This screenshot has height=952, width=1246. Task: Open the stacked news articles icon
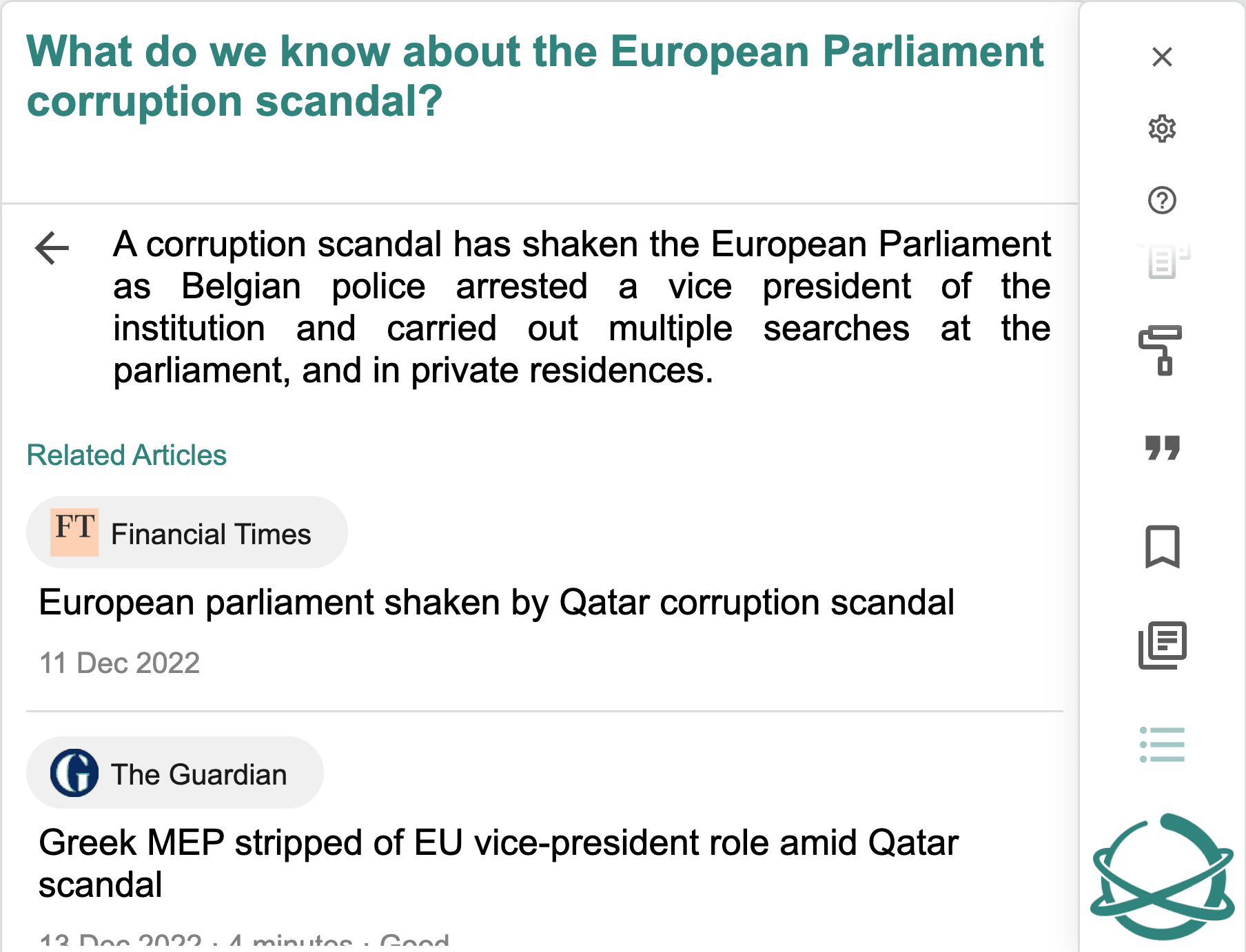(1162, 645)
